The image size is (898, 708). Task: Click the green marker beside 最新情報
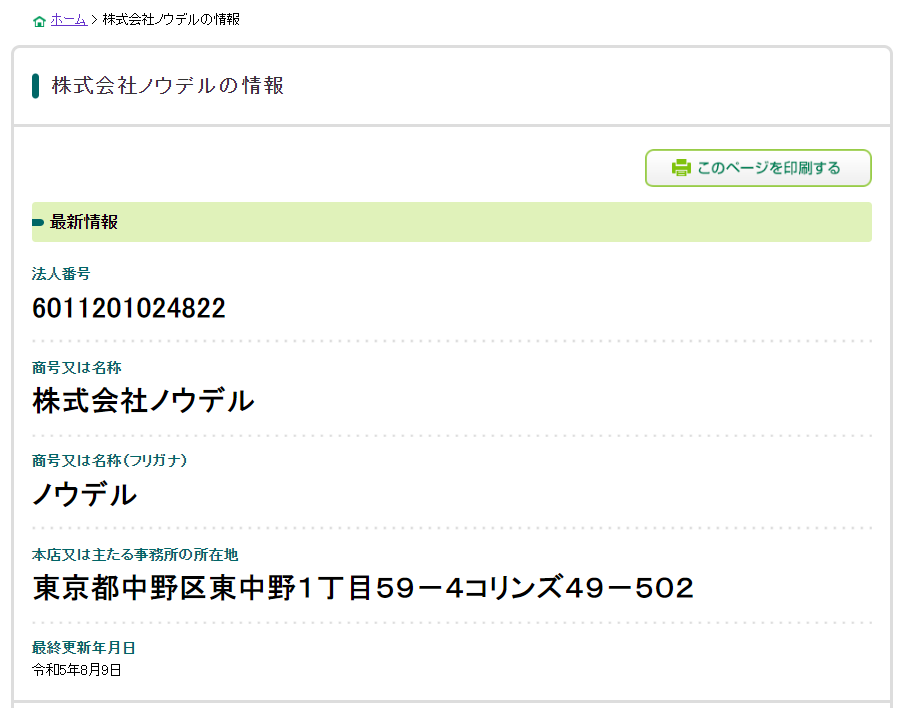[x=38, y=222]
